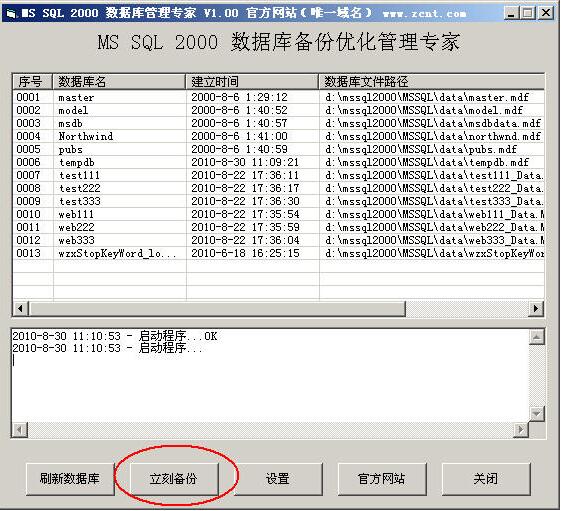This screenshot has height=511, width=561.
Task: Click serial number 0001
Action: (x=28, y=97)
